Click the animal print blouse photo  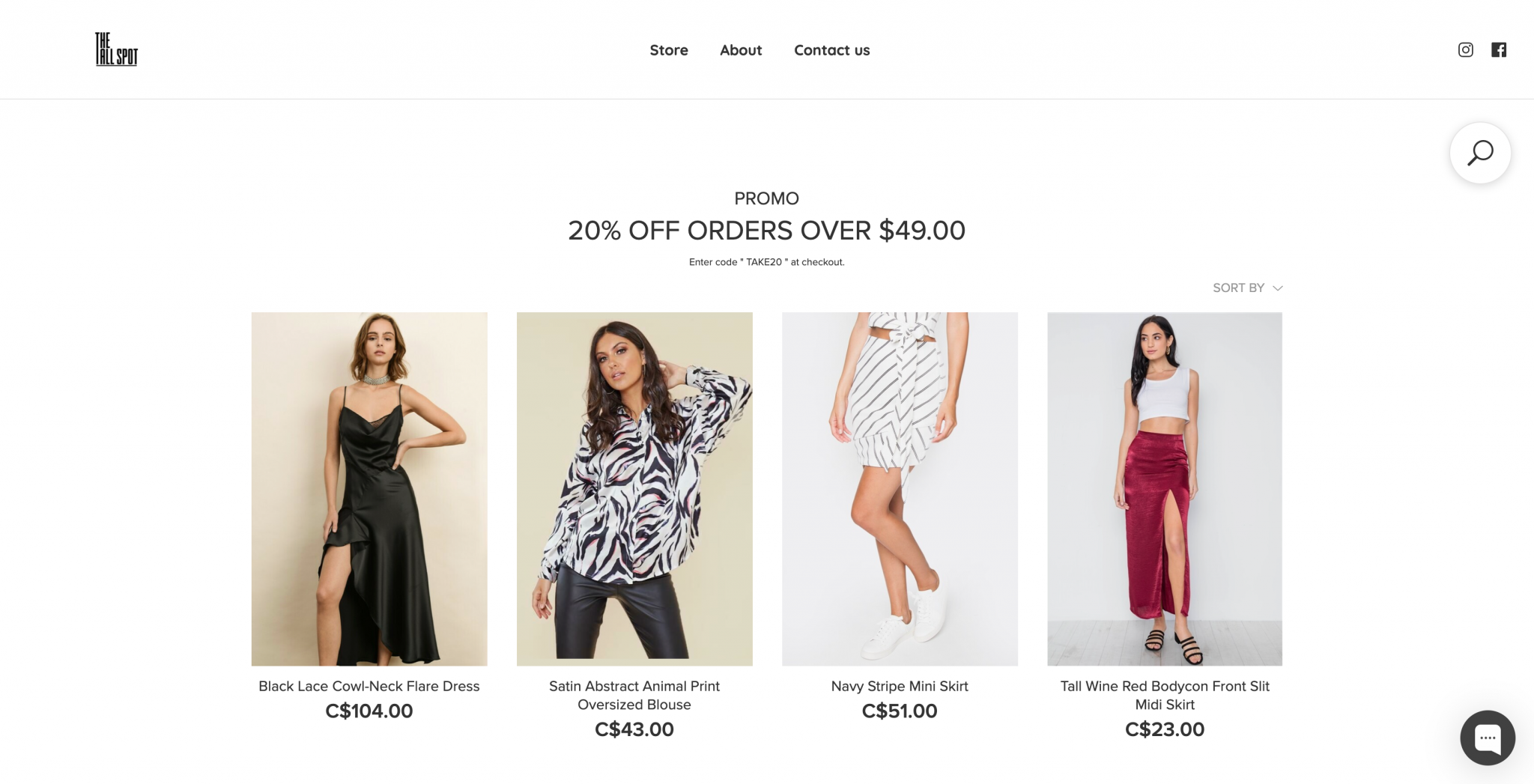[x=634, y=489]
